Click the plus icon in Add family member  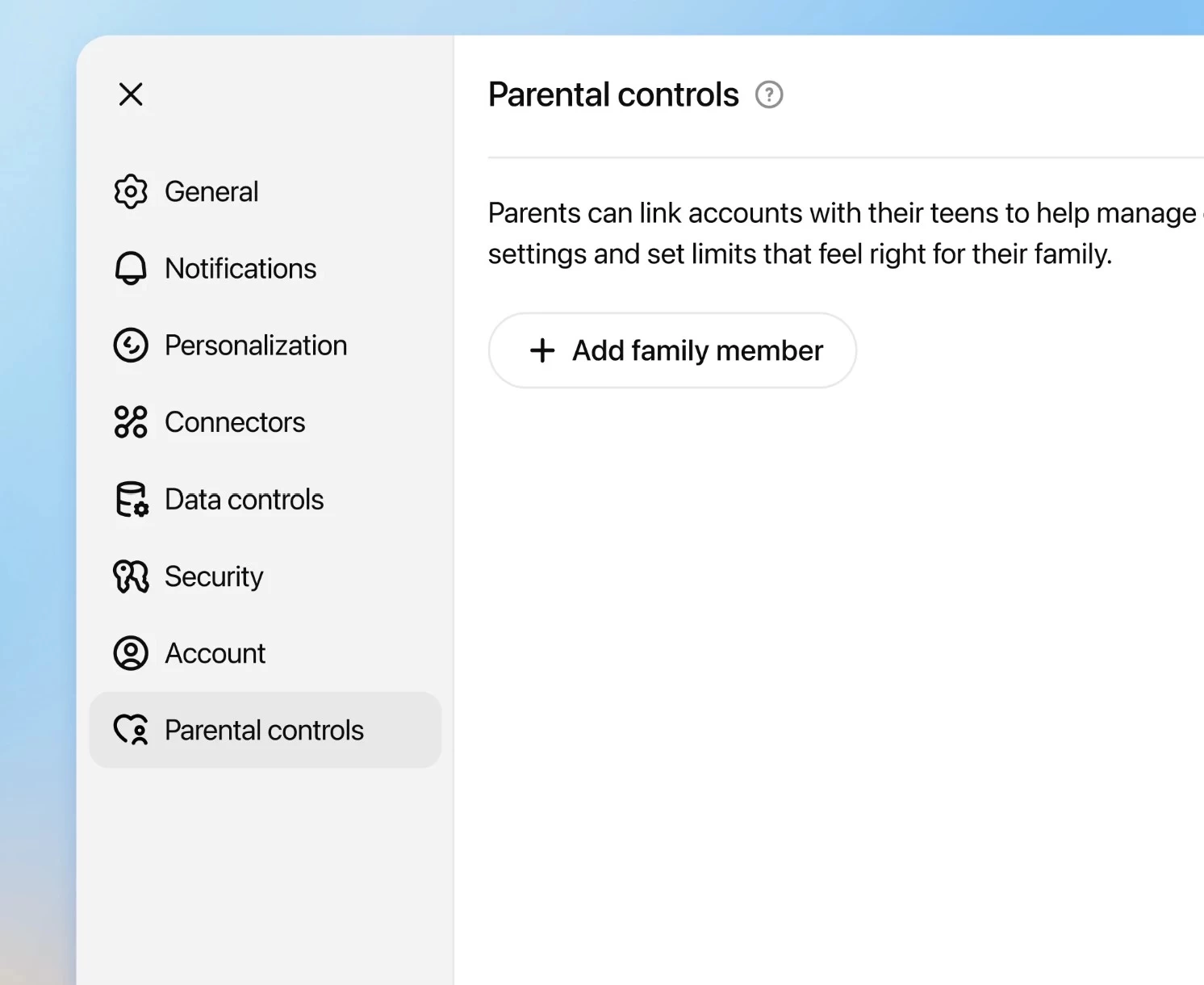pos(542,350)
